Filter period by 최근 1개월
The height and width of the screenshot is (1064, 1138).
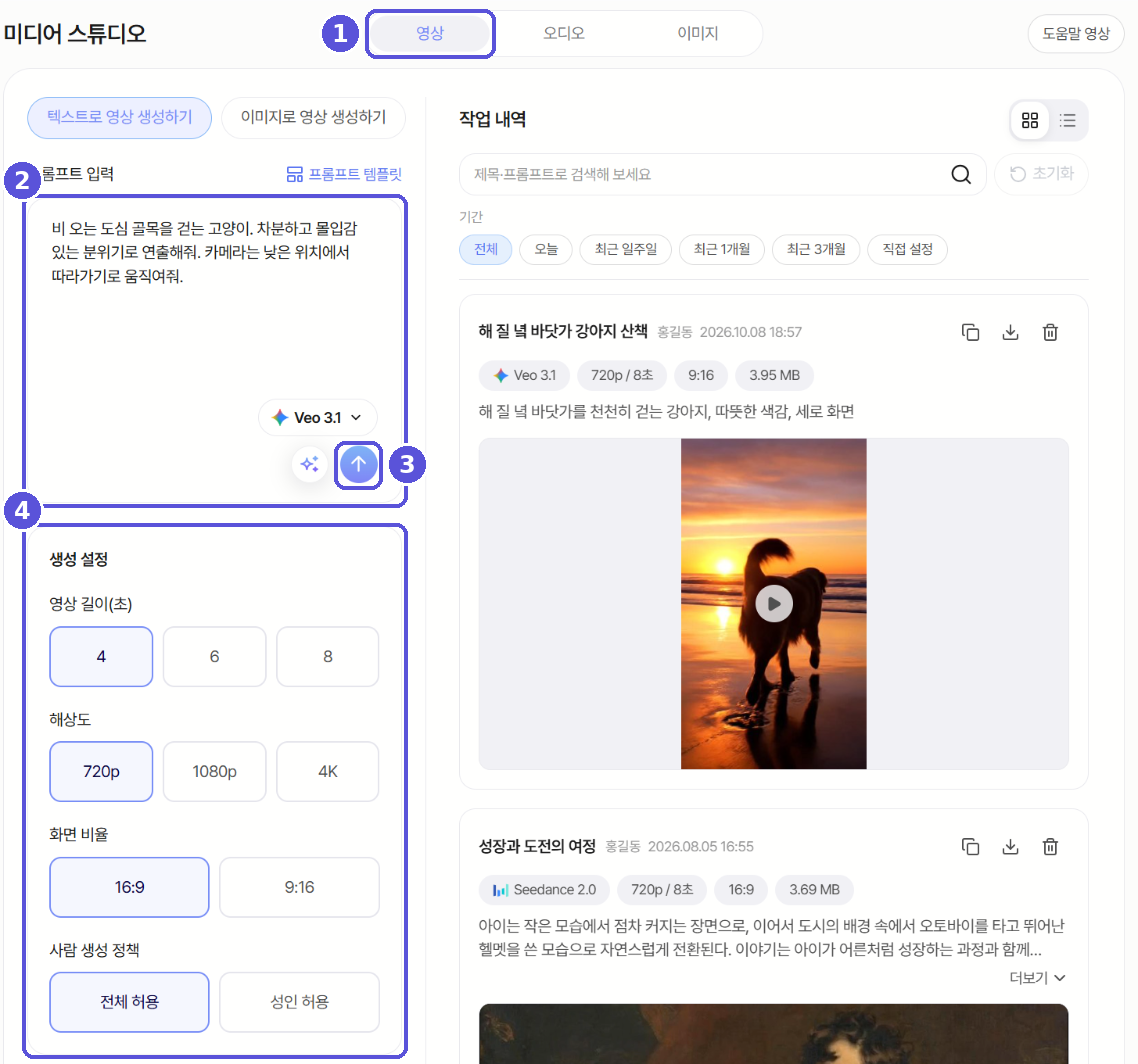tap(721, 250)
